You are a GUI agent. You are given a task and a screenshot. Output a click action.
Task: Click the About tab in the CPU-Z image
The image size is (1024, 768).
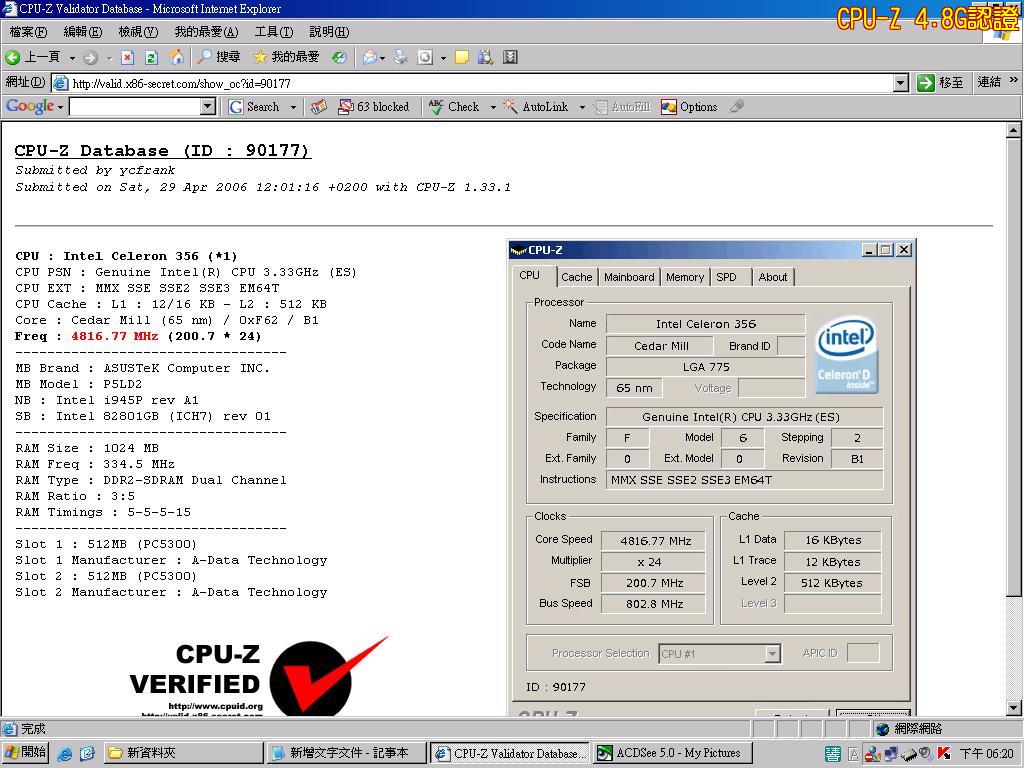pyautogui.click(x=773, y=277)
